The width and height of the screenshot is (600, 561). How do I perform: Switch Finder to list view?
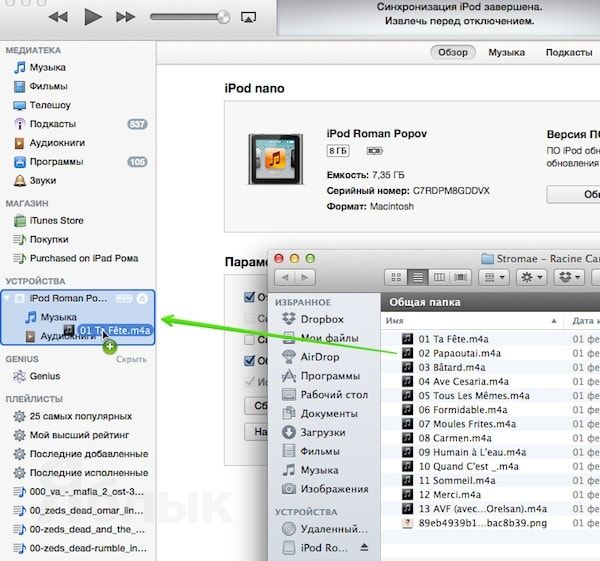418,277
